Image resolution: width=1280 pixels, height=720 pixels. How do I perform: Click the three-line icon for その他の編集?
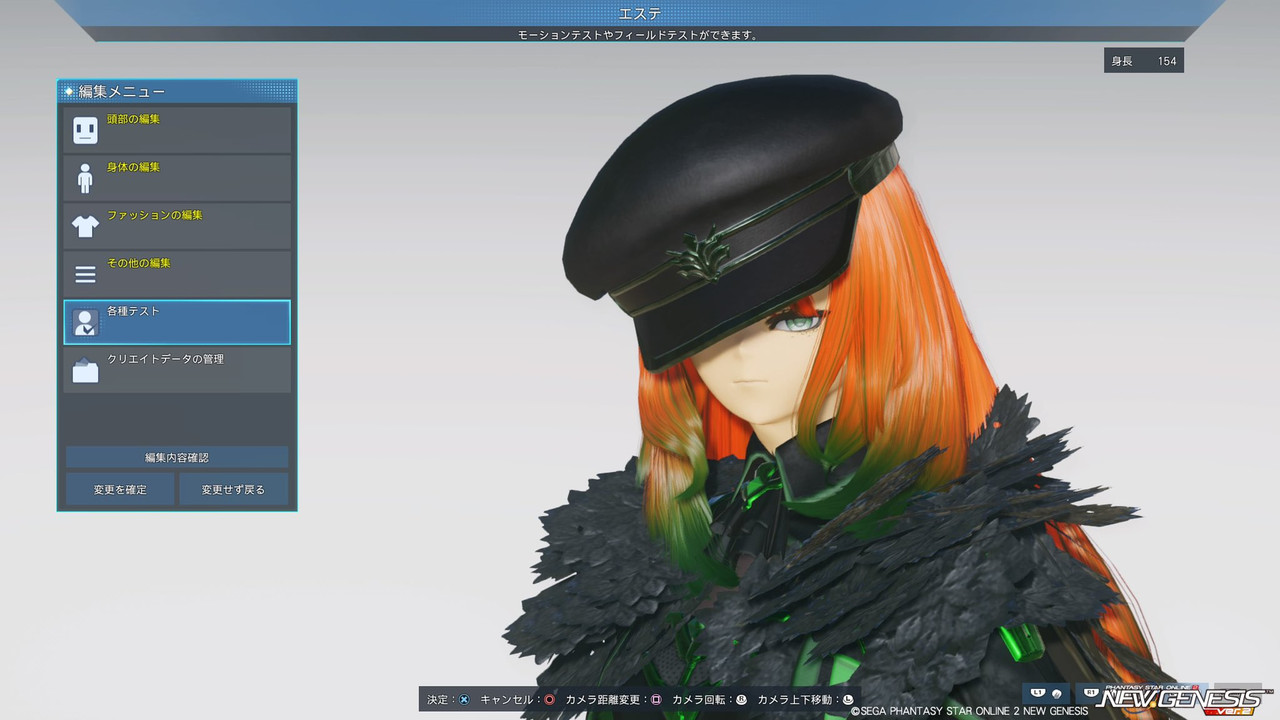[x=85, y=274]
